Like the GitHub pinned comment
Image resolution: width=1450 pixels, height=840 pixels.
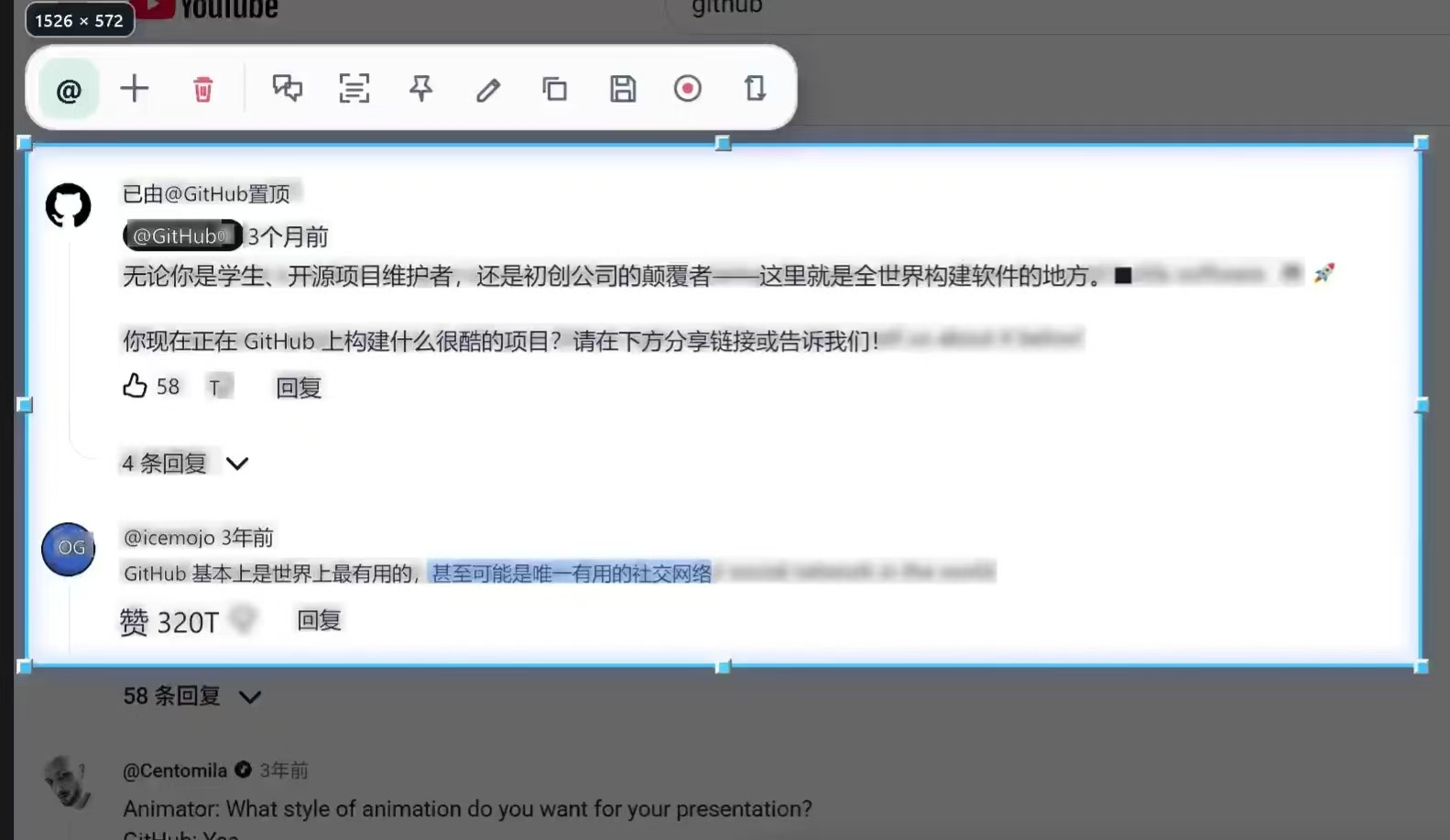point(135,386)
